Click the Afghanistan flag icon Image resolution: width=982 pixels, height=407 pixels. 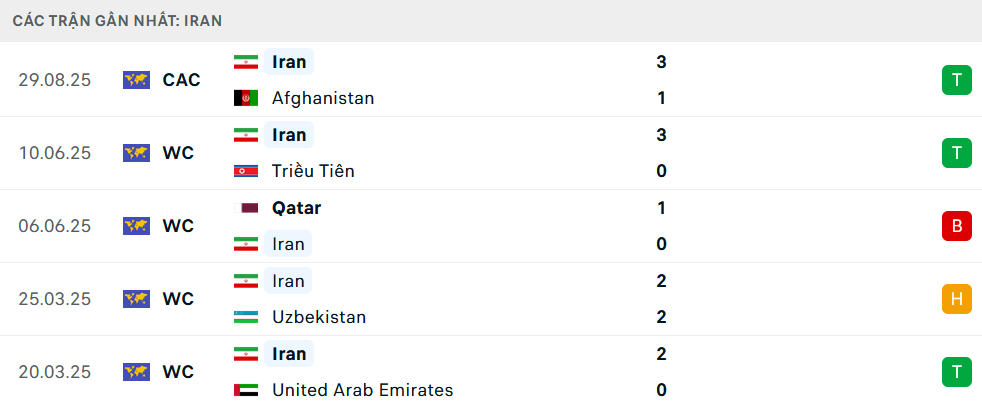point(245,98)
